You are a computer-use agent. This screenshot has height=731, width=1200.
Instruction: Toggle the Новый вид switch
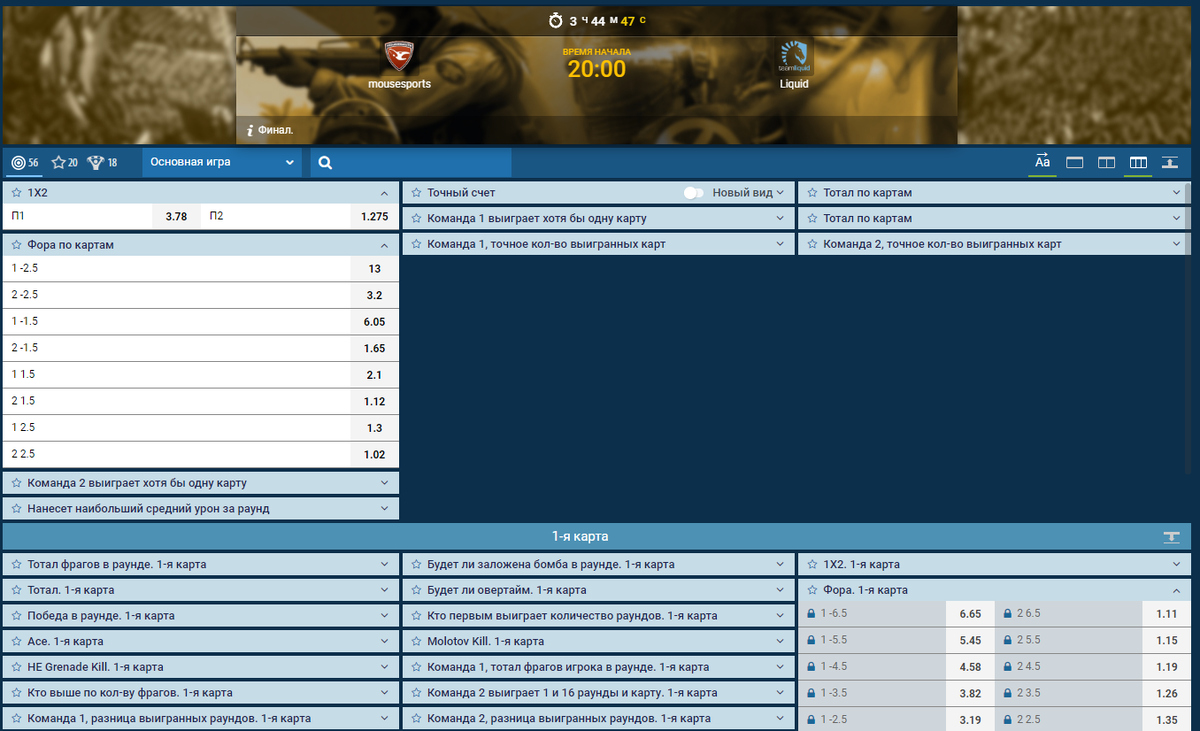coord(694,192)
